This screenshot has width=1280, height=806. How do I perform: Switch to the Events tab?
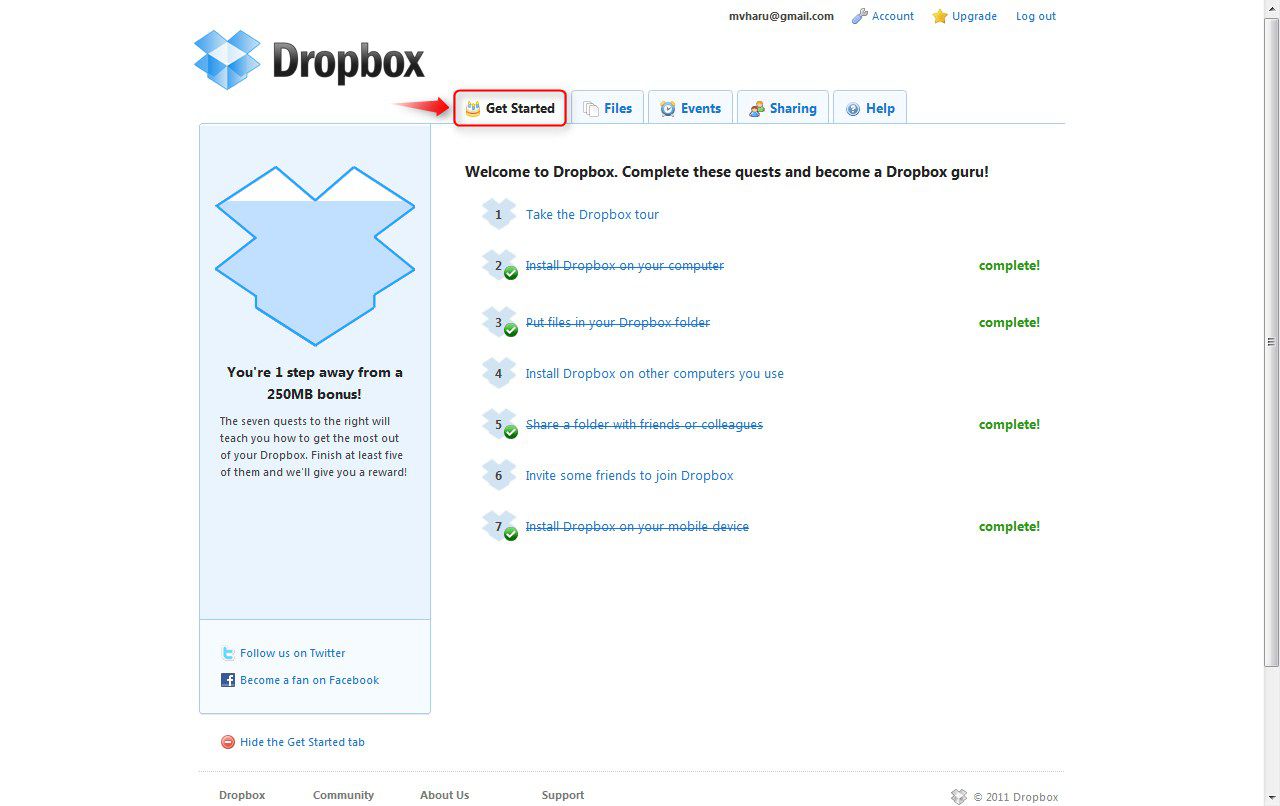691,108
